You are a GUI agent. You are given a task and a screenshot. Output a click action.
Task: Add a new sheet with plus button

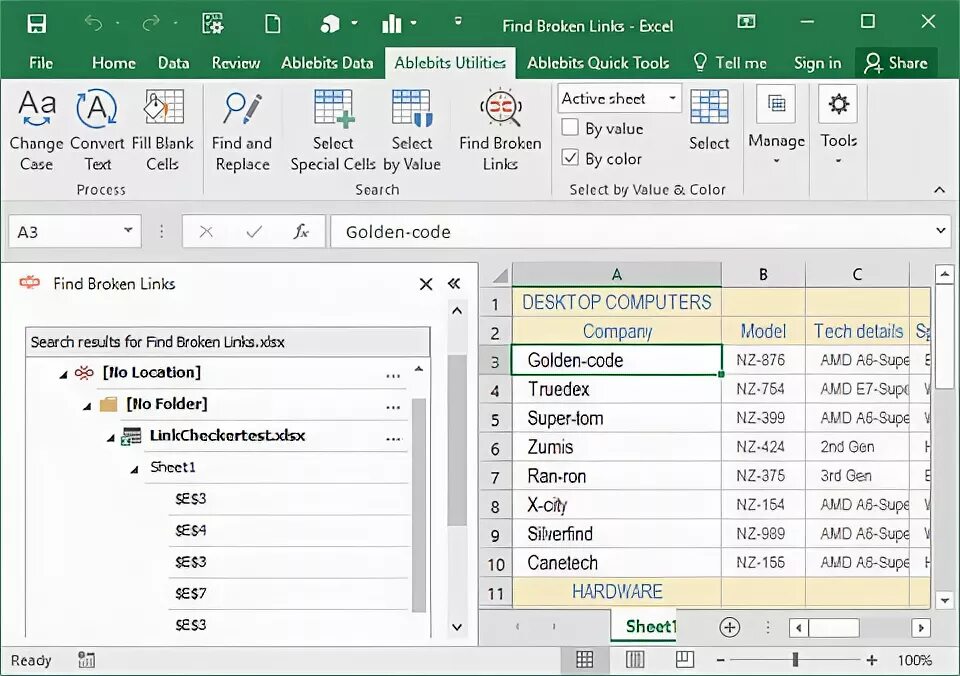[729, 627]
